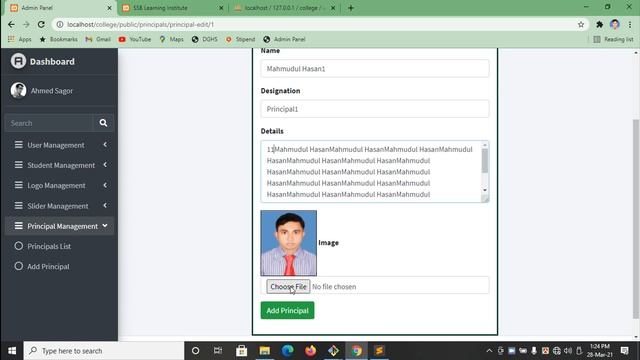Open the User Management menu
The image size is (640, 360).
click(59, 145)
